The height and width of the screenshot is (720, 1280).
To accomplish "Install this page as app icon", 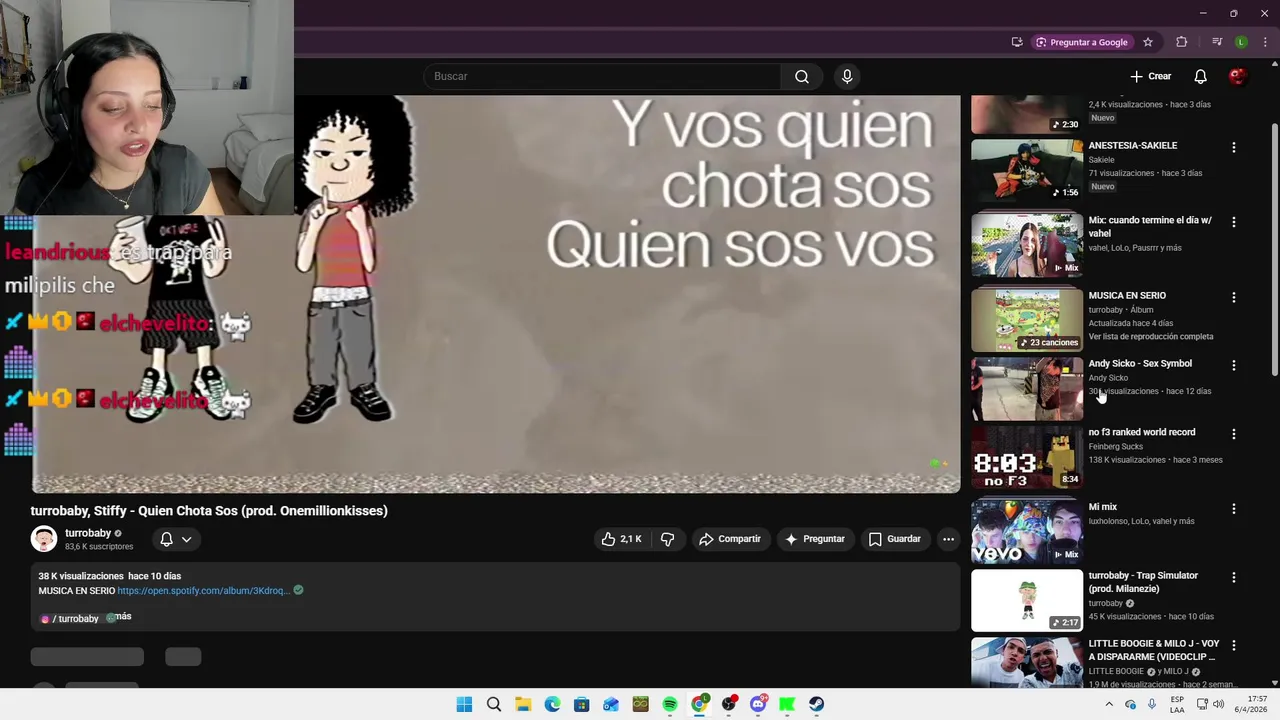I will click(x=1017, y=42).
